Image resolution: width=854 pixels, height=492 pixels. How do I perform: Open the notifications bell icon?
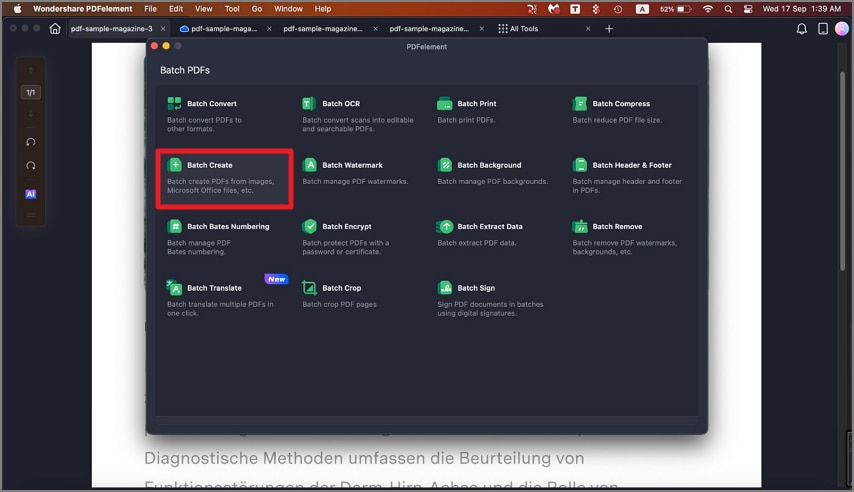click(801, 28)
